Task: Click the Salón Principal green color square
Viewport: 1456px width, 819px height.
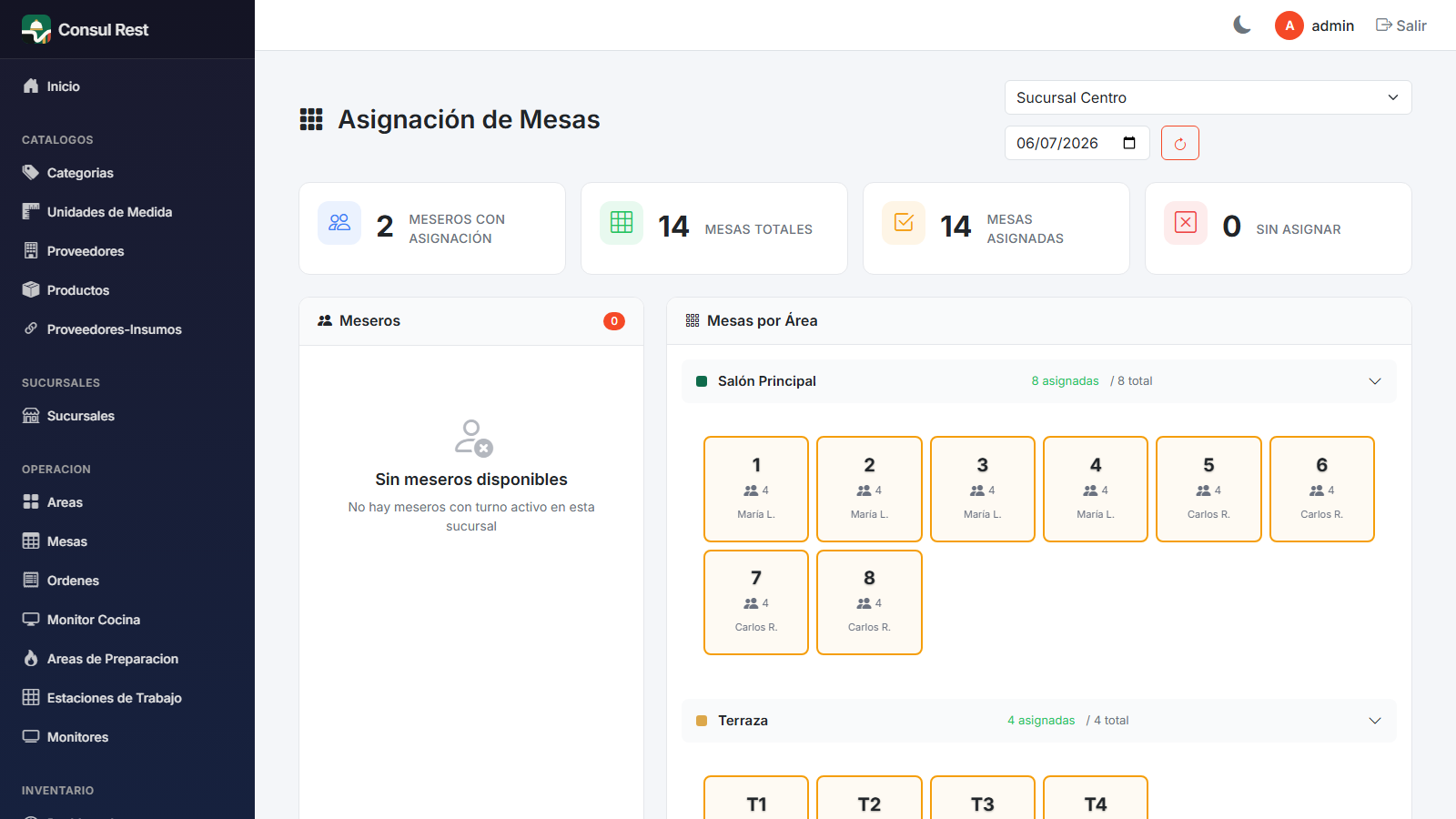Action: [x=702, y=381]
